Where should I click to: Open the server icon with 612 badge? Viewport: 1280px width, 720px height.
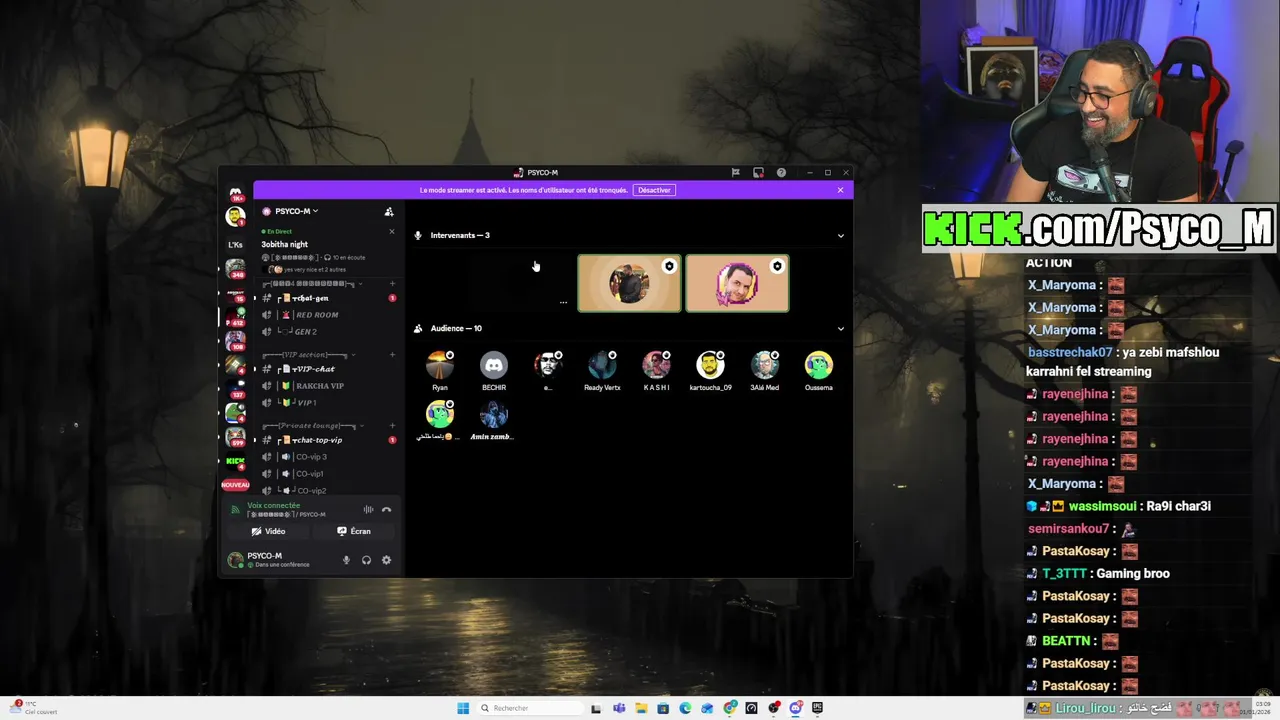click(235, 316)
